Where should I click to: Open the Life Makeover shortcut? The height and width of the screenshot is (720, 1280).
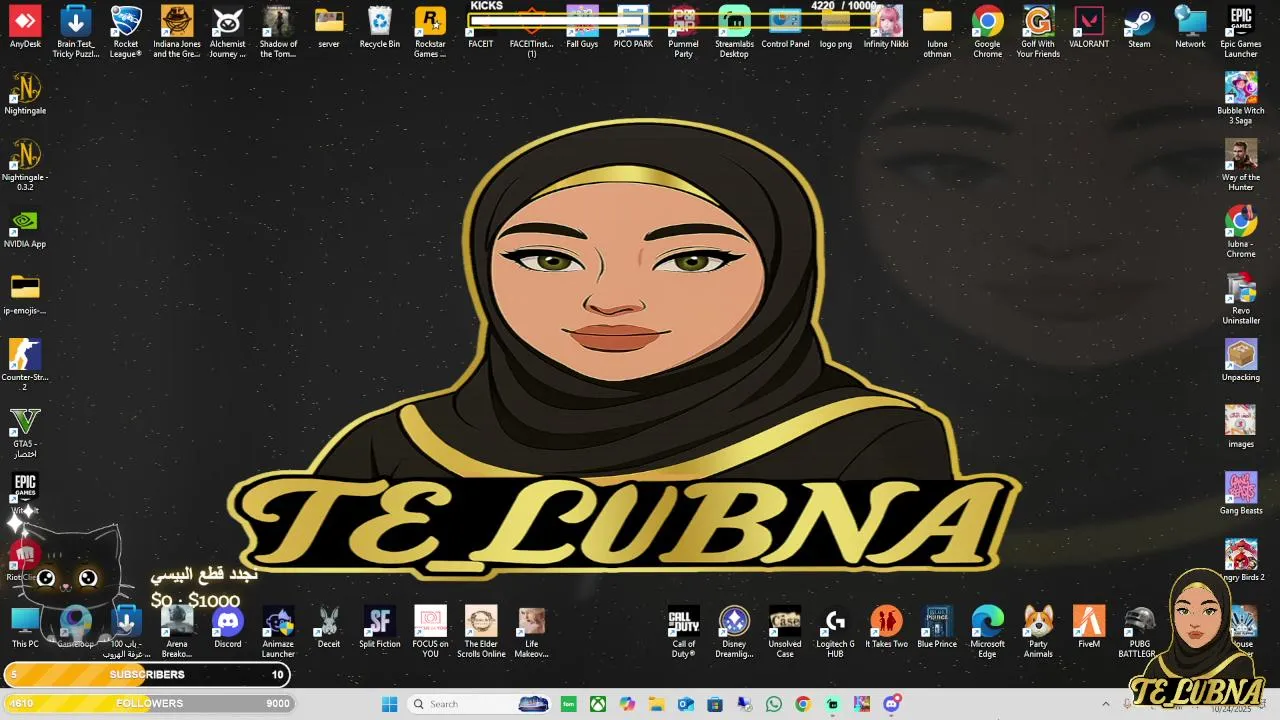point(532,632)
